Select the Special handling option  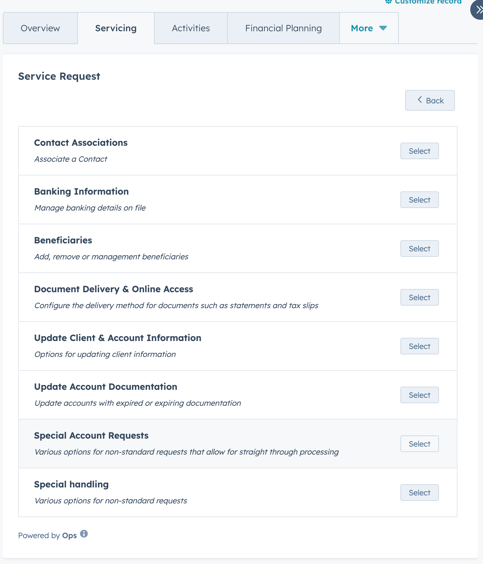(419, 492)
